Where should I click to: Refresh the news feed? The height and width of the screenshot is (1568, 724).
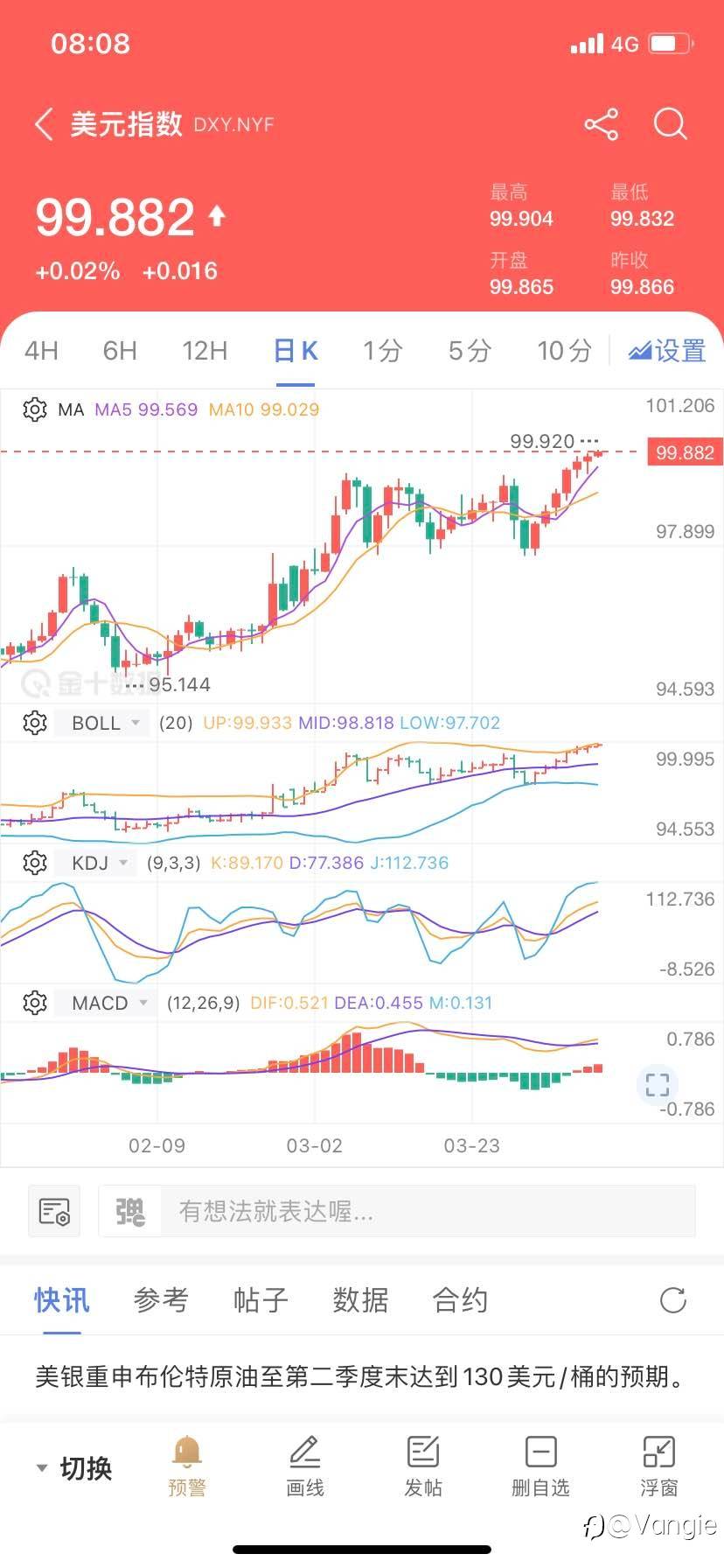tap(672, 1300)
